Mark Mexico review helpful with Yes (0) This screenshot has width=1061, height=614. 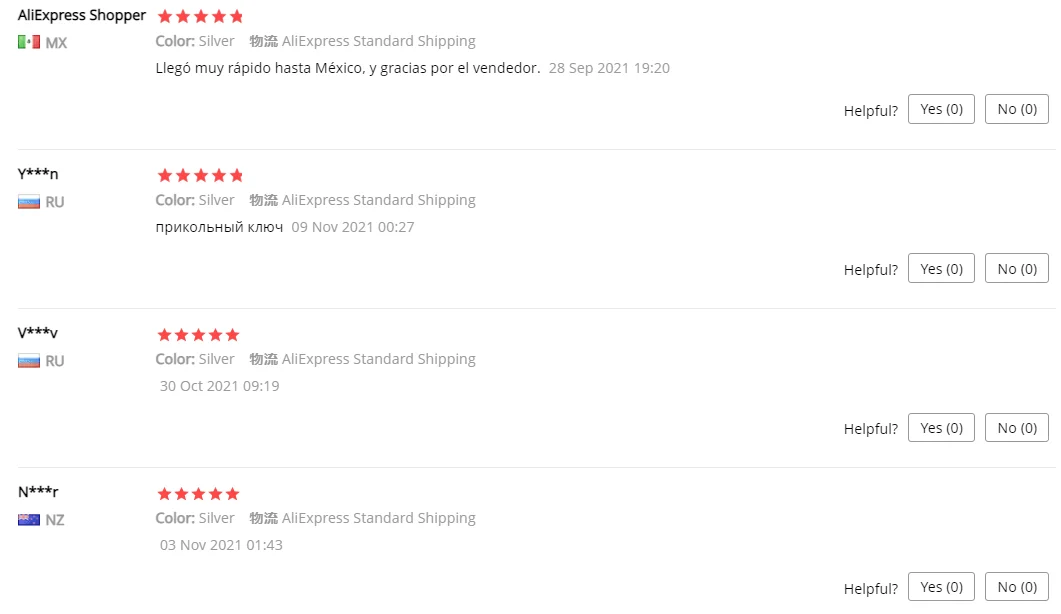point(940,109)
